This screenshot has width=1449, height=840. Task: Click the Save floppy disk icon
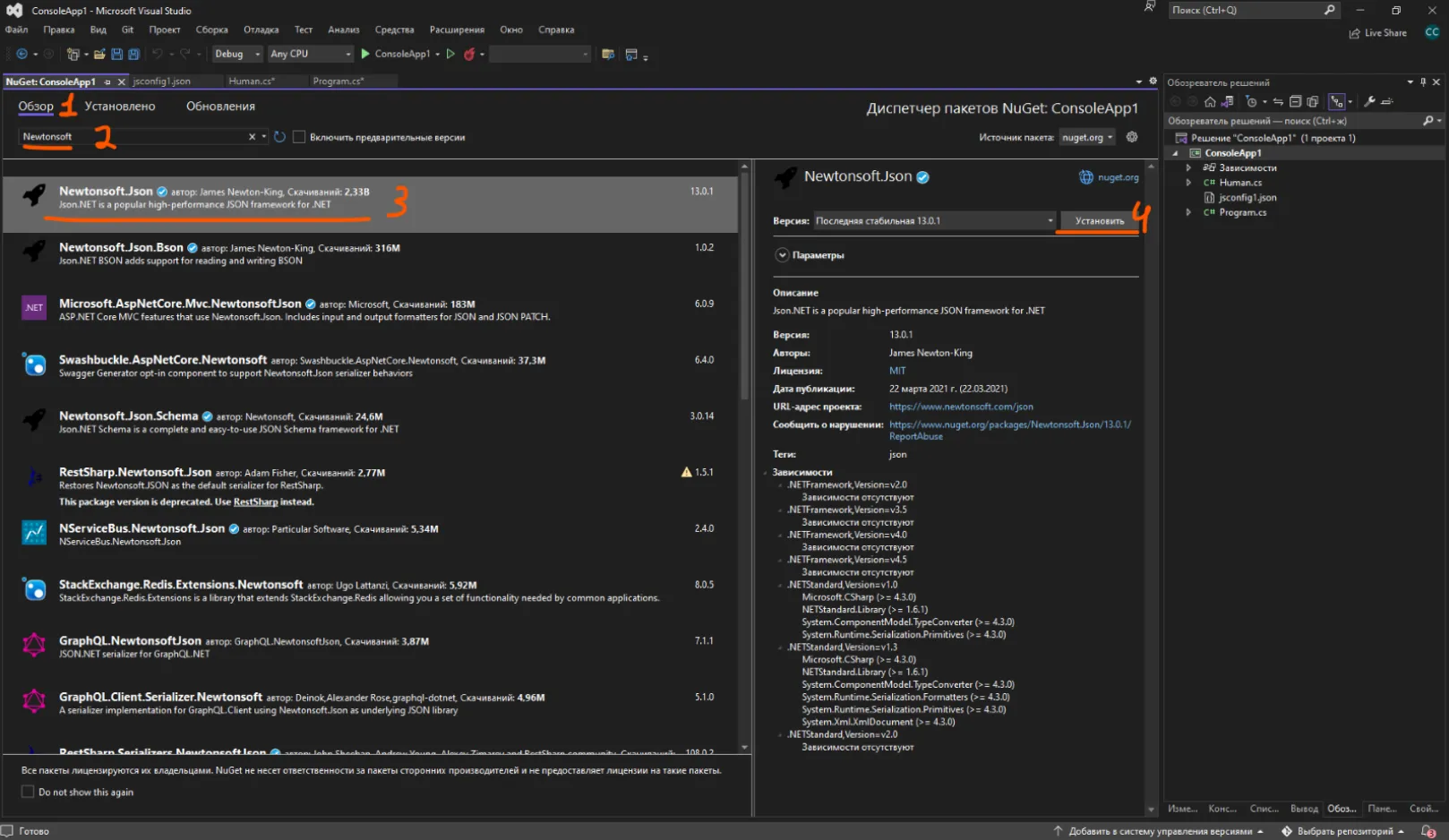(x=116, y=54)
